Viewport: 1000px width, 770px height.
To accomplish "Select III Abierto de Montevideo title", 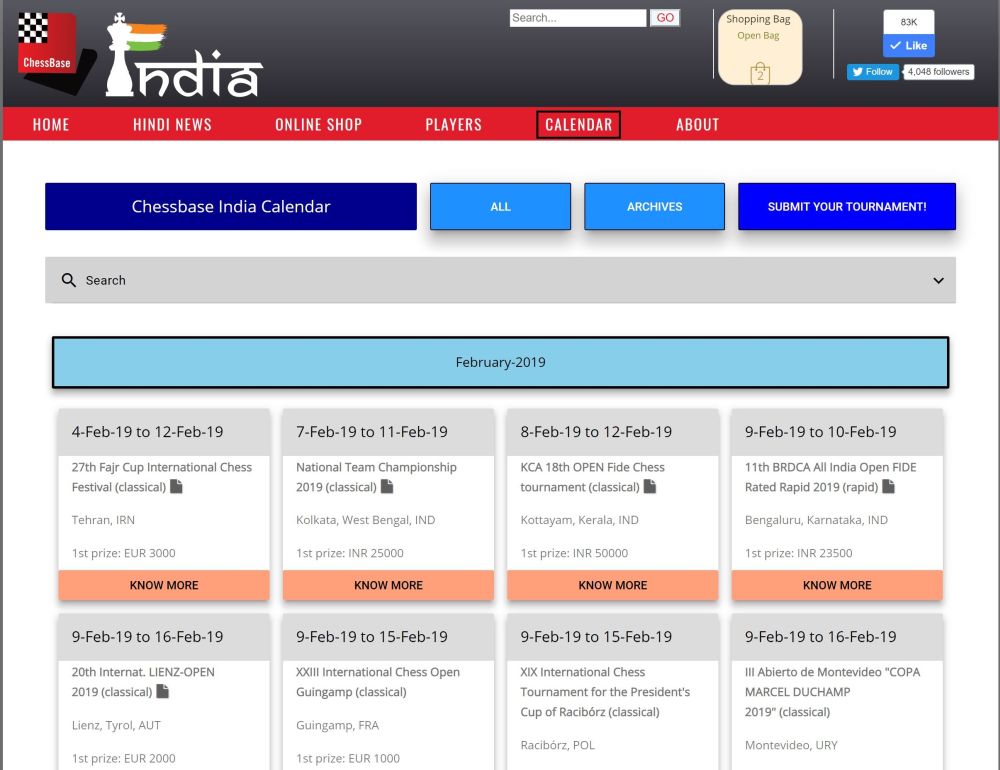I will pos(832,692).
